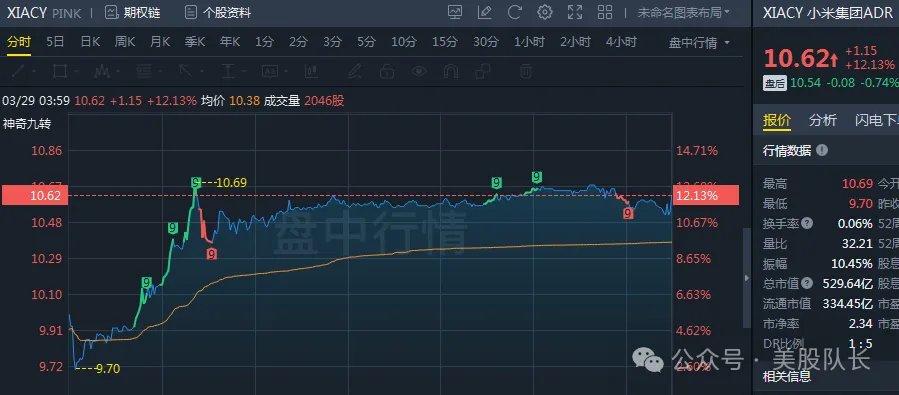Switch to the 年K yearly tab
Image resolution: width=899 pixels, height=395 pixels.
pyautogui.click(x=230, y=42)
